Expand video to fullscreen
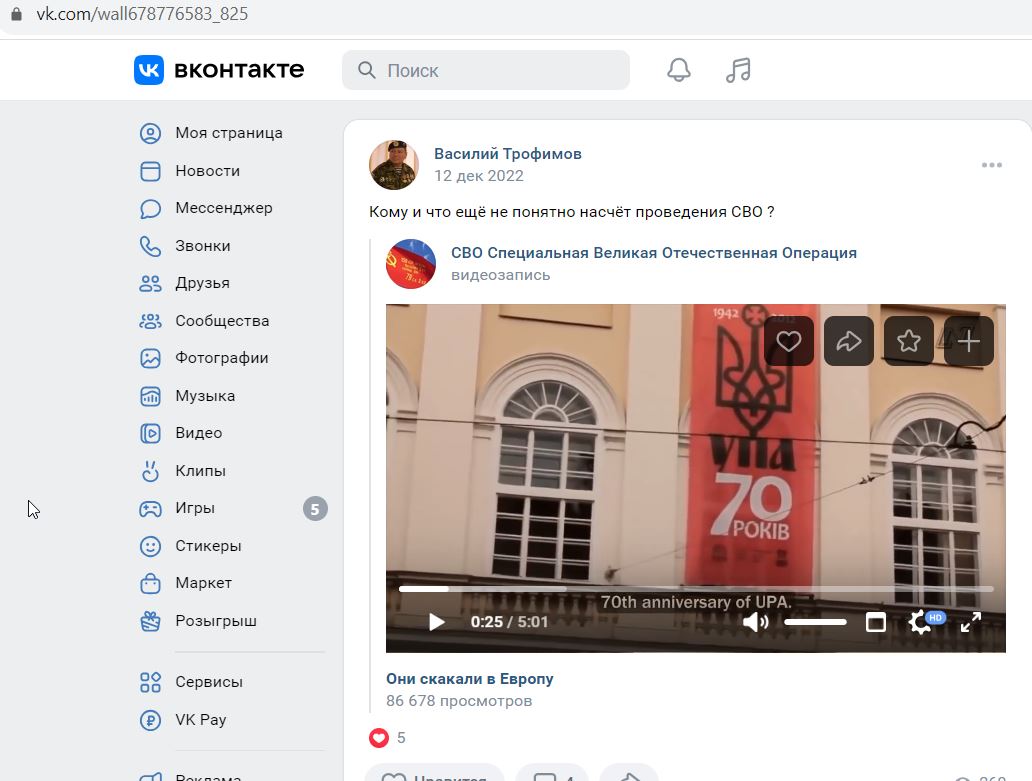The width and height of the screenshot is (1032, 781). pyautogui.click(x=971, y=622)
